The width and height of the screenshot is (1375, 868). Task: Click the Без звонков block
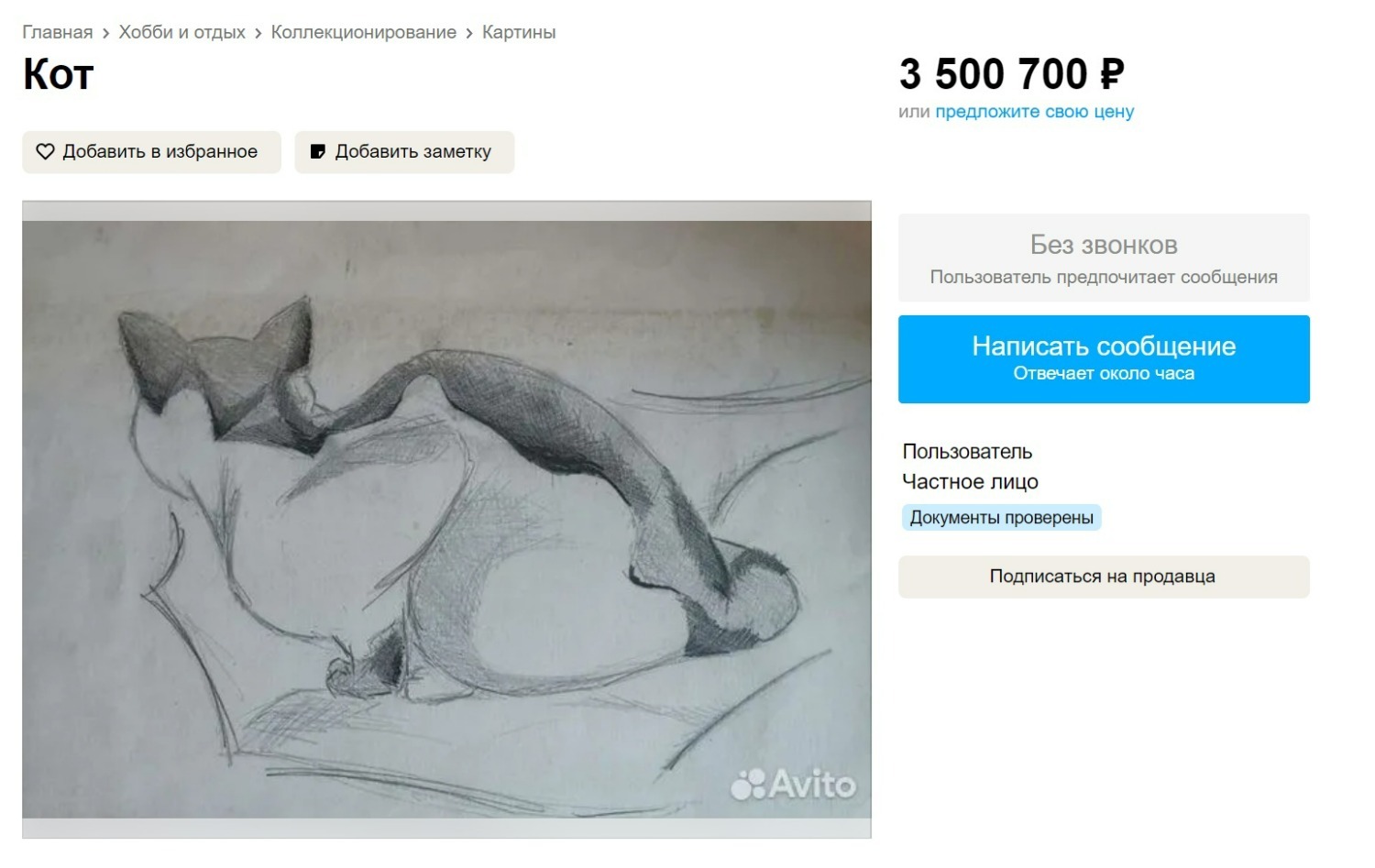pos(1104,258)
